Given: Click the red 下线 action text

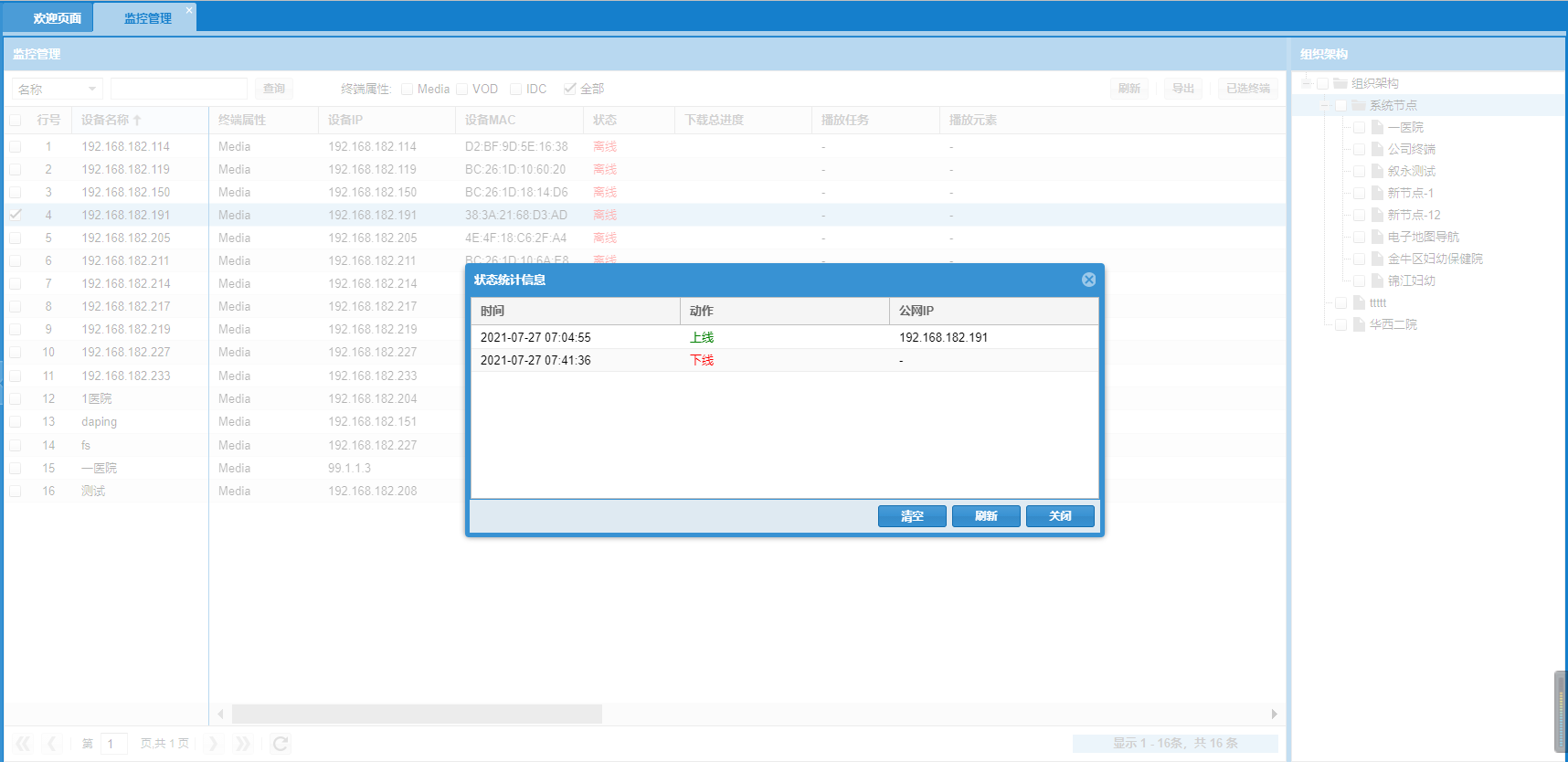Looking at the screenshot, I should click(702, 360).
